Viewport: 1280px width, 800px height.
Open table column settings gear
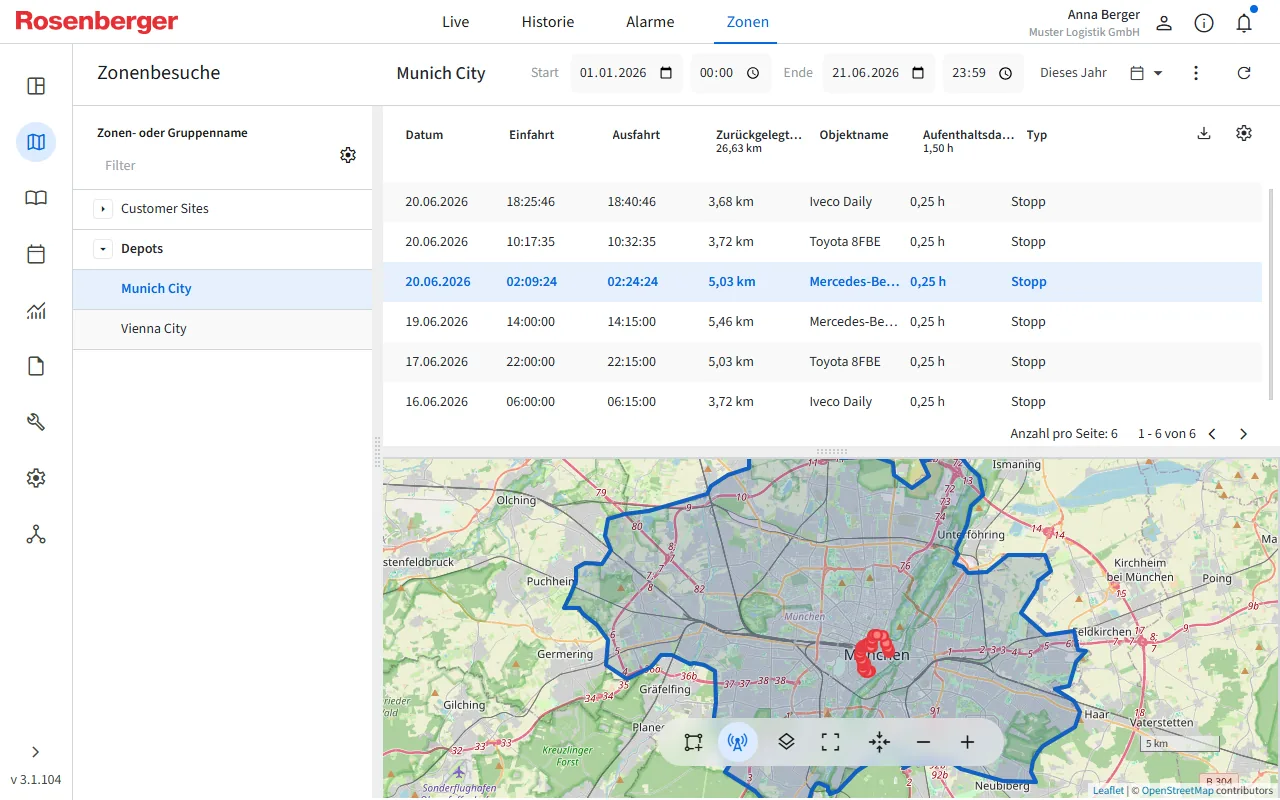click(1244, 133)
